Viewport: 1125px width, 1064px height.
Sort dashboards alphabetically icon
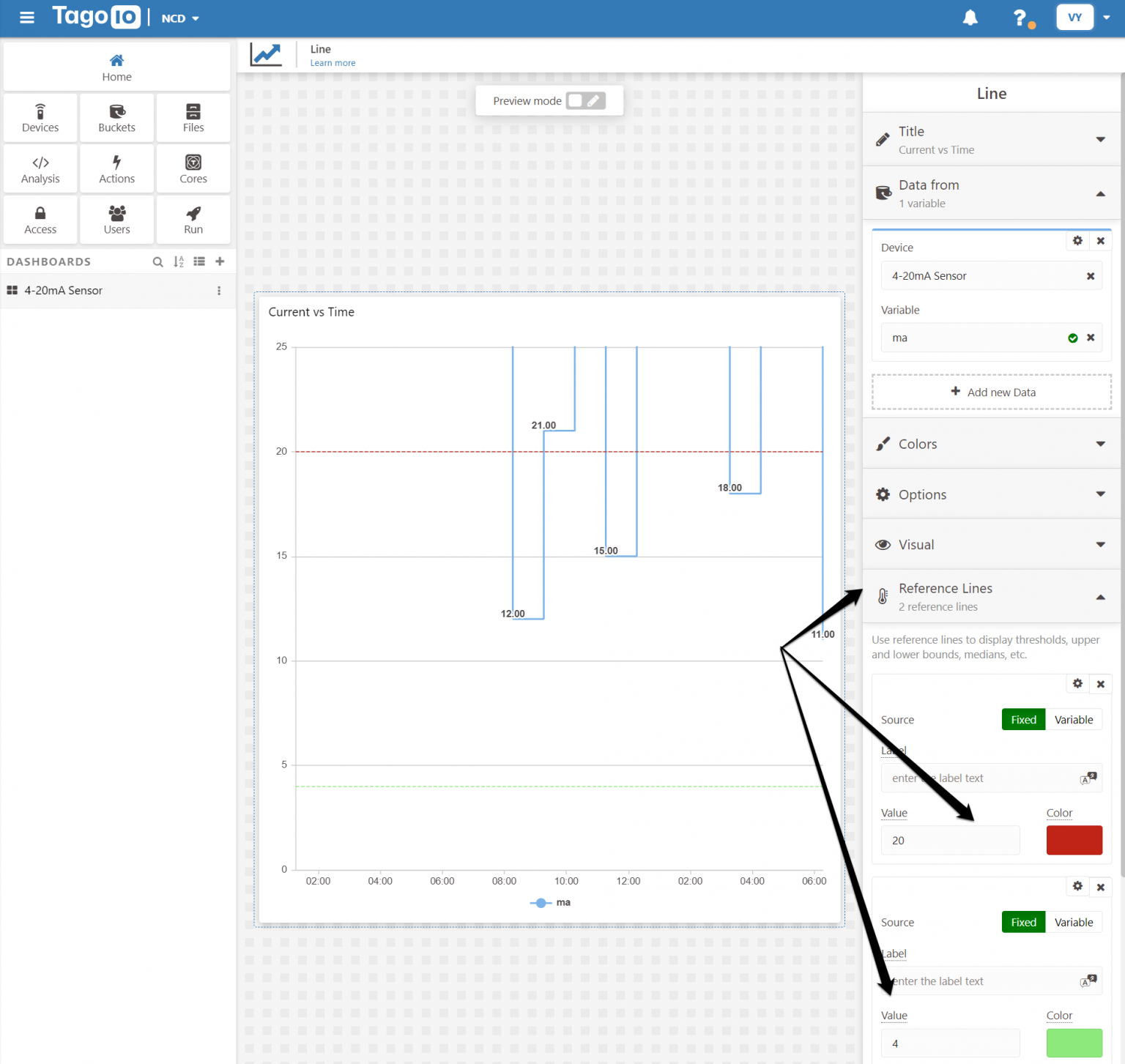[x=179, y=262]
